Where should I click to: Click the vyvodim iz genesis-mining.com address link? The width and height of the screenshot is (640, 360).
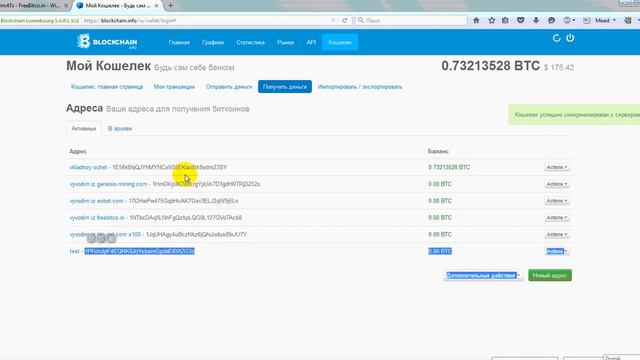click(x=108, y=184)
